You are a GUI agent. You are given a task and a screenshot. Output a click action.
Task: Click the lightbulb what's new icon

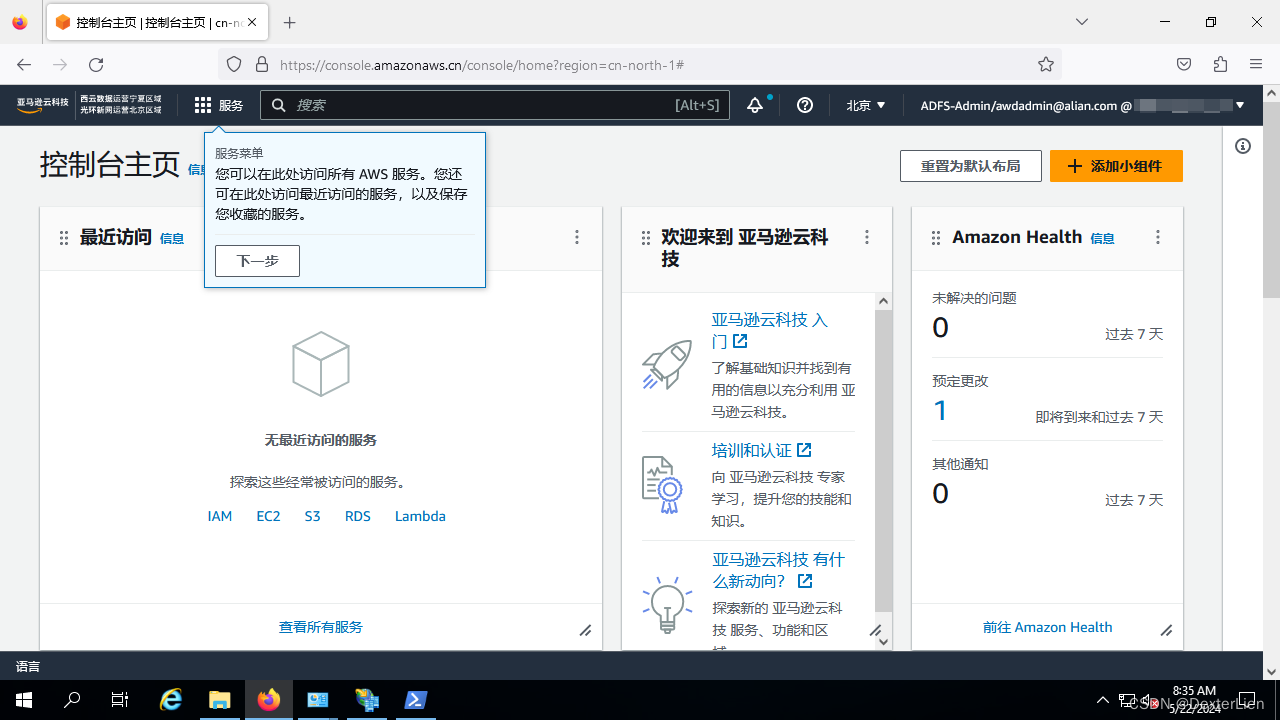click(x=666, y=604)
